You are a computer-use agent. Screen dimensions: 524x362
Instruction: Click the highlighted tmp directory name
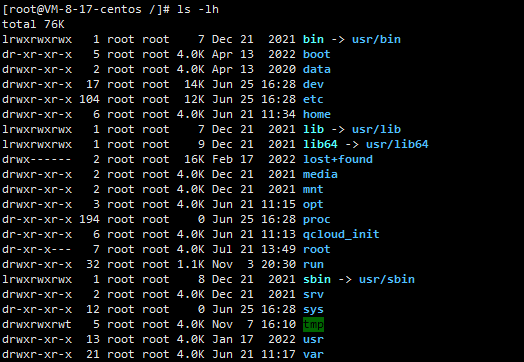313,324
